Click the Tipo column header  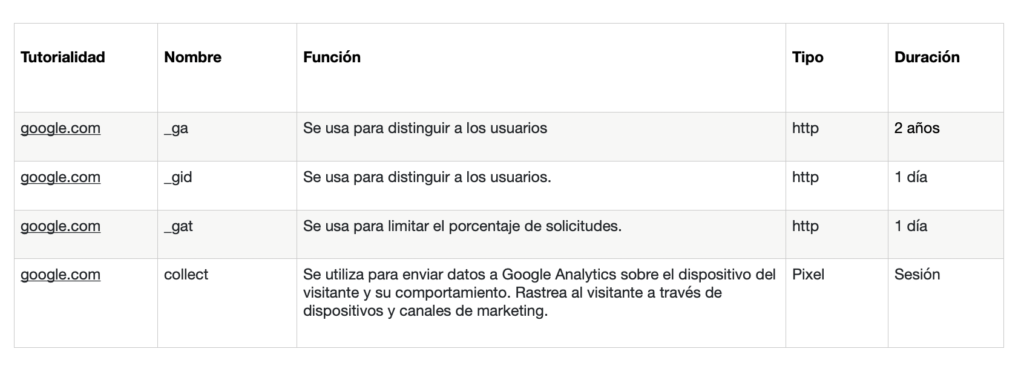(x=808, y=57)
